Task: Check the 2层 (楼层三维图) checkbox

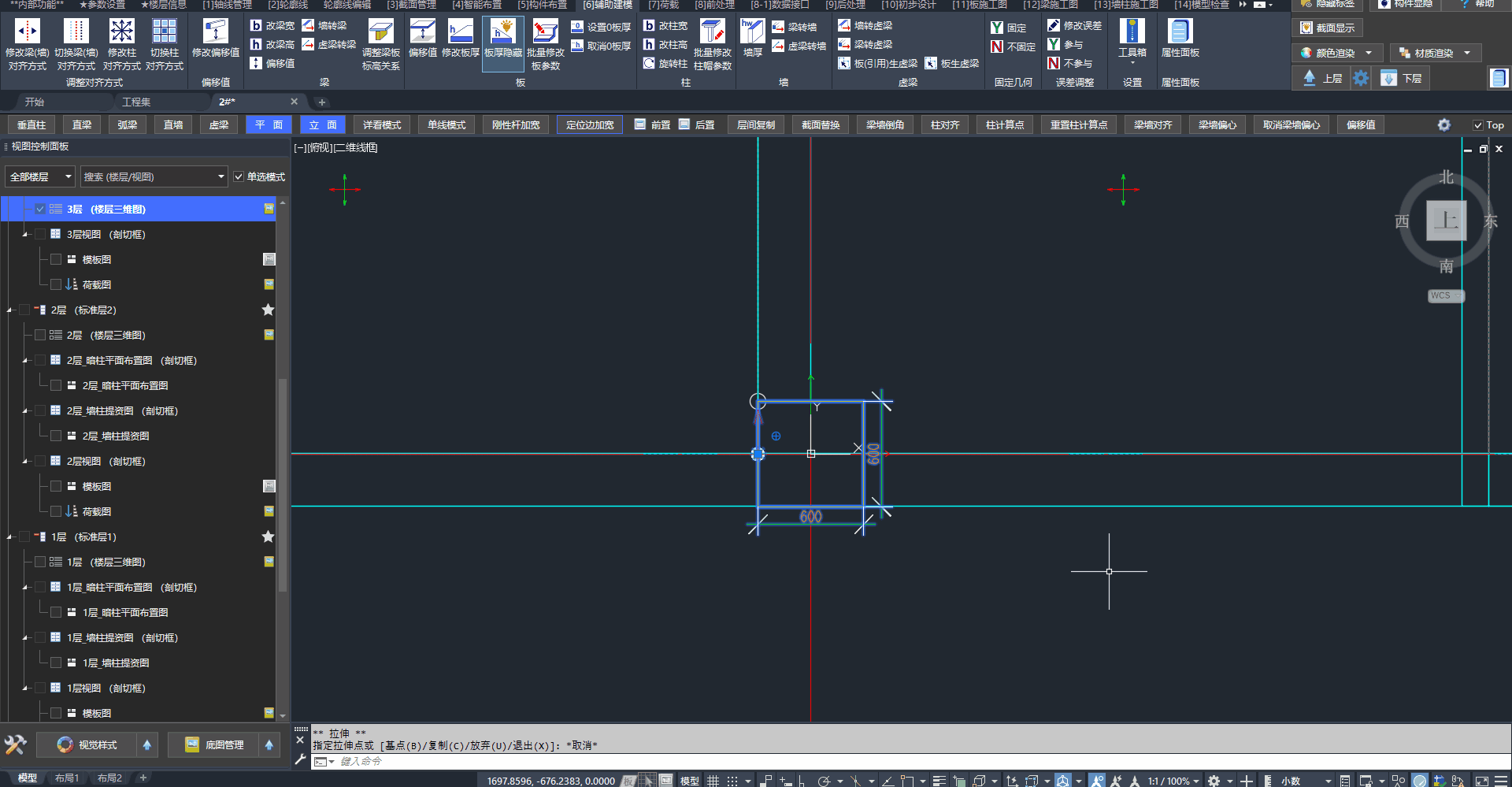Action: tap(40, 336)
